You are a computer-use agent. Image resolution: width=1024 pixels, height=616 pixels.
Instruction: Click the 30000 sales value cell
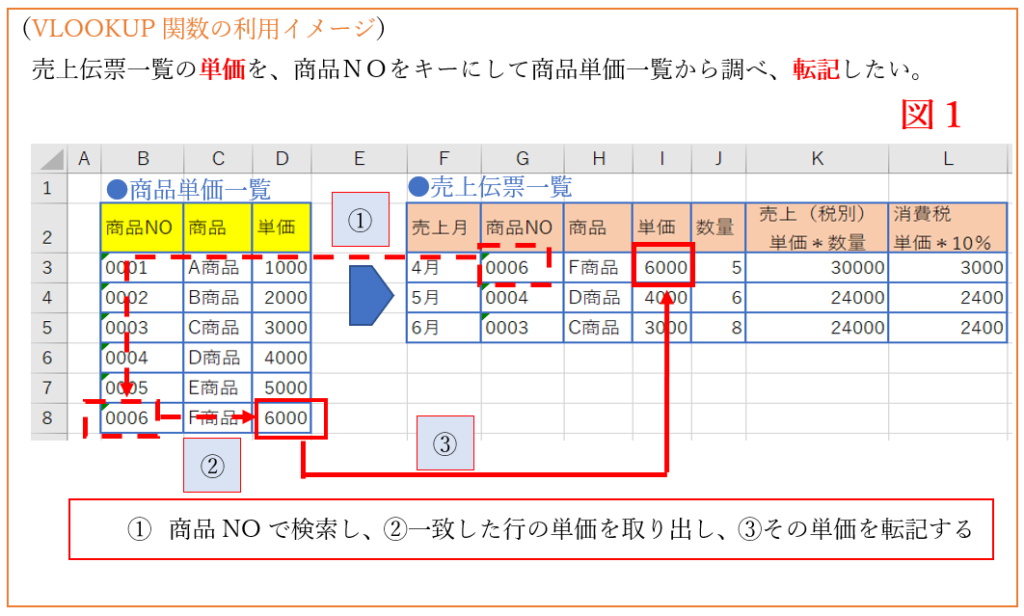tap(816, 267)
